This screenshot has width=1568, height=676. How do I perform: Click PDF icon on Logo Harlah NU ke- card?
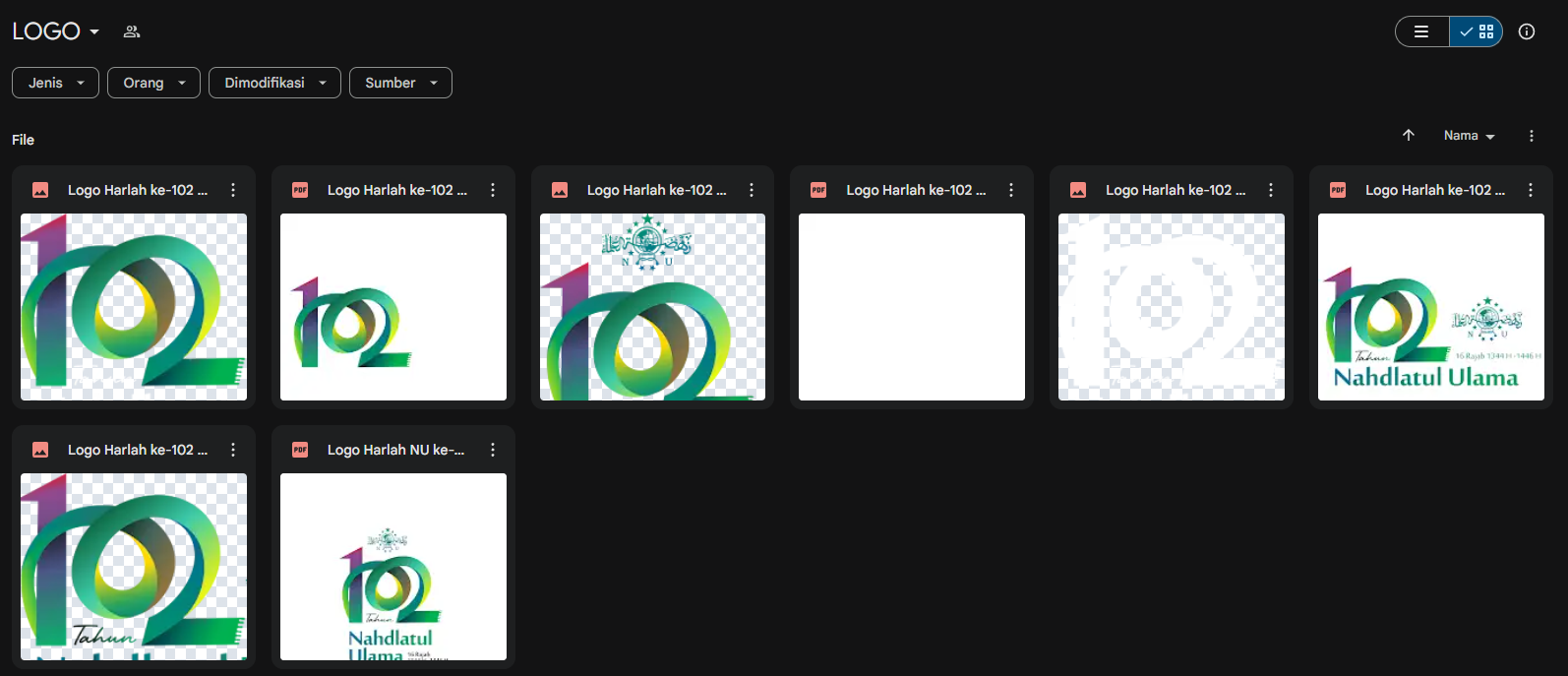point(300,450)
